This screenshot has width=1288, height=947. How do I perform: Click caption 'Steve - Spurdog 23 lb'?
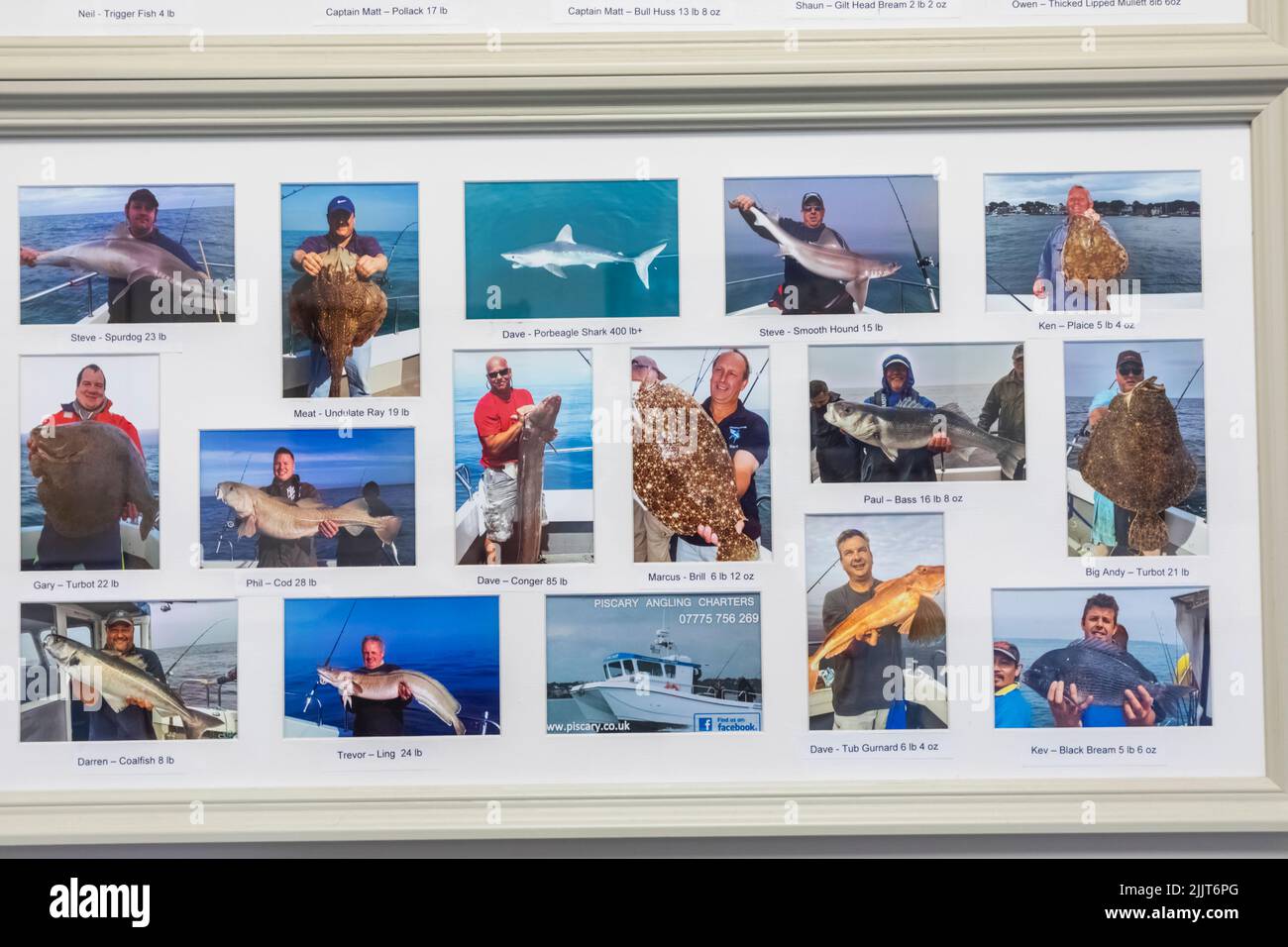(x=118, y=337)
